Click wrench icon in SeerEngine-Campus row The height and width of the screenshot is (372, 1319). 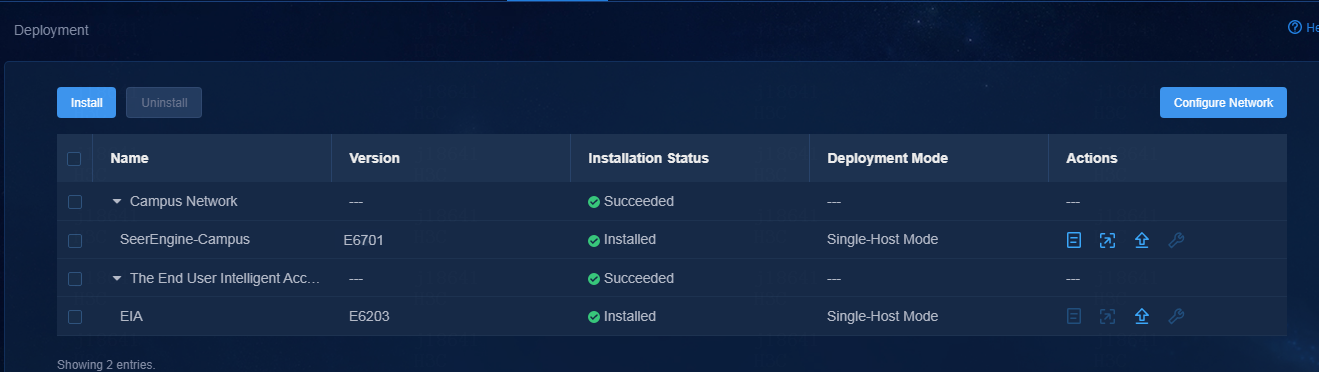coord(1176,240)
